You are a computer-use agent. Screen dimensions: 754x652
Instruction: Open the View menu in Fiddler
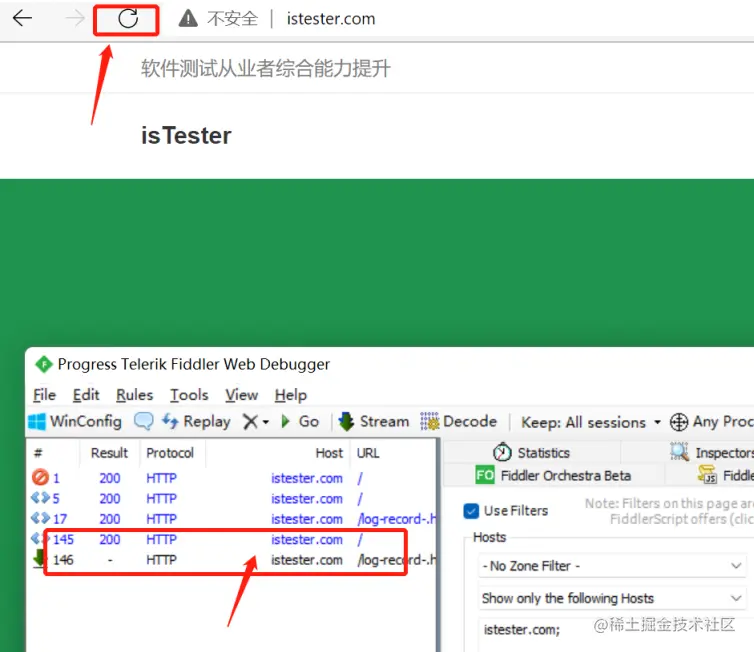point(242,395)
